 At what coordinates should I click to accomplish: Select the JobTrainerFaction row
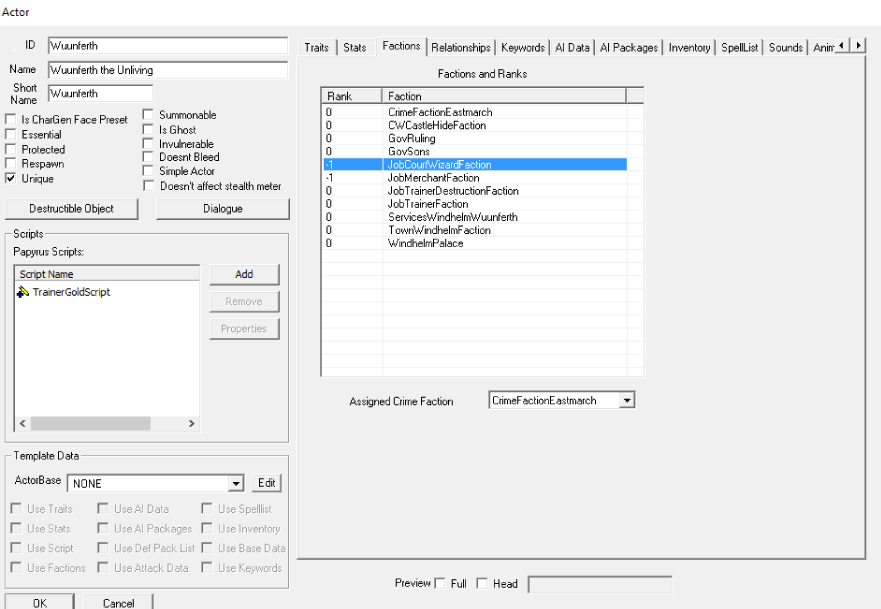coord(475,204)
